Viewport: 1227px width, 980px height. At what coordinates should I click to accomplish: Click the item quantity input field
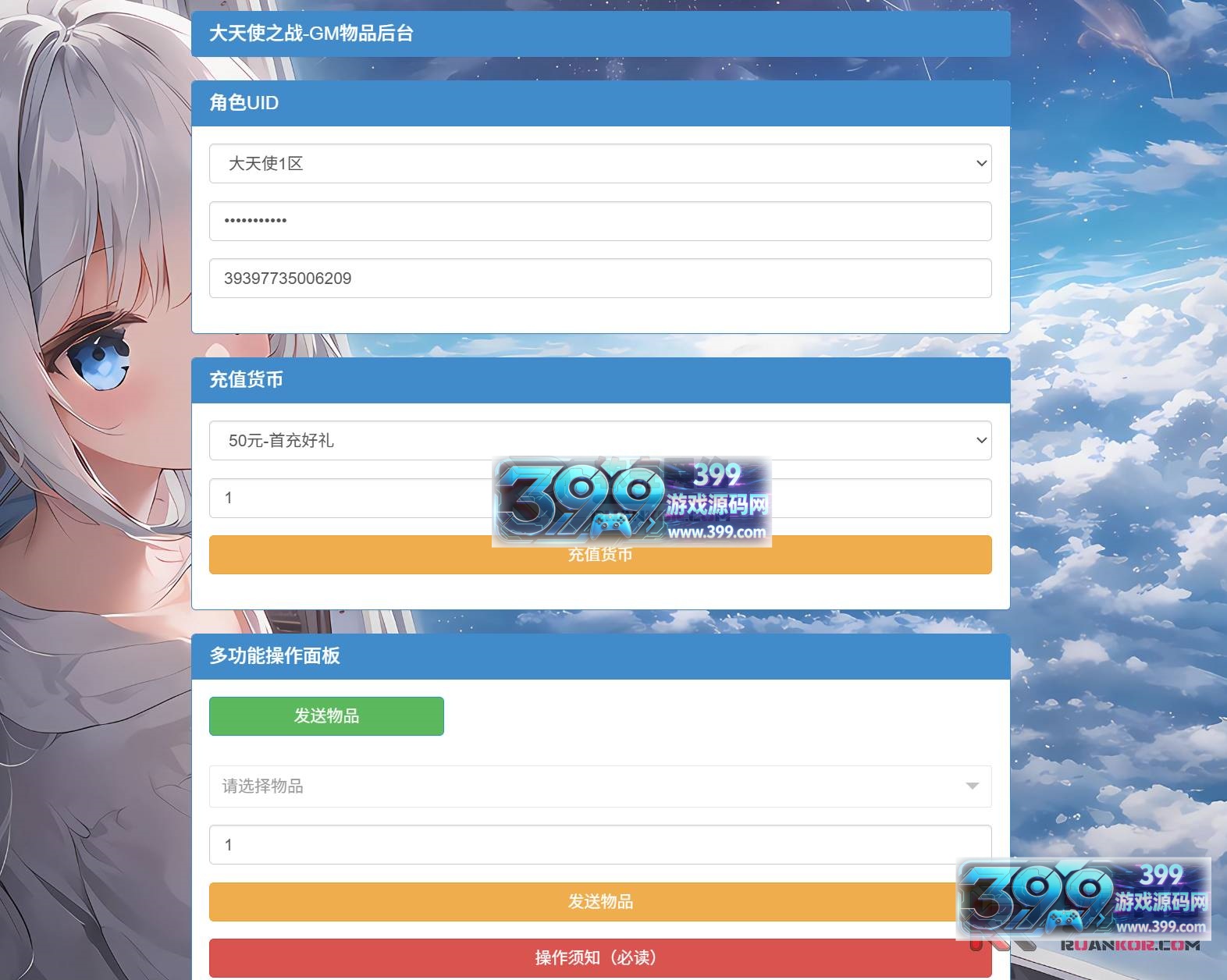(x=600, y=845)
